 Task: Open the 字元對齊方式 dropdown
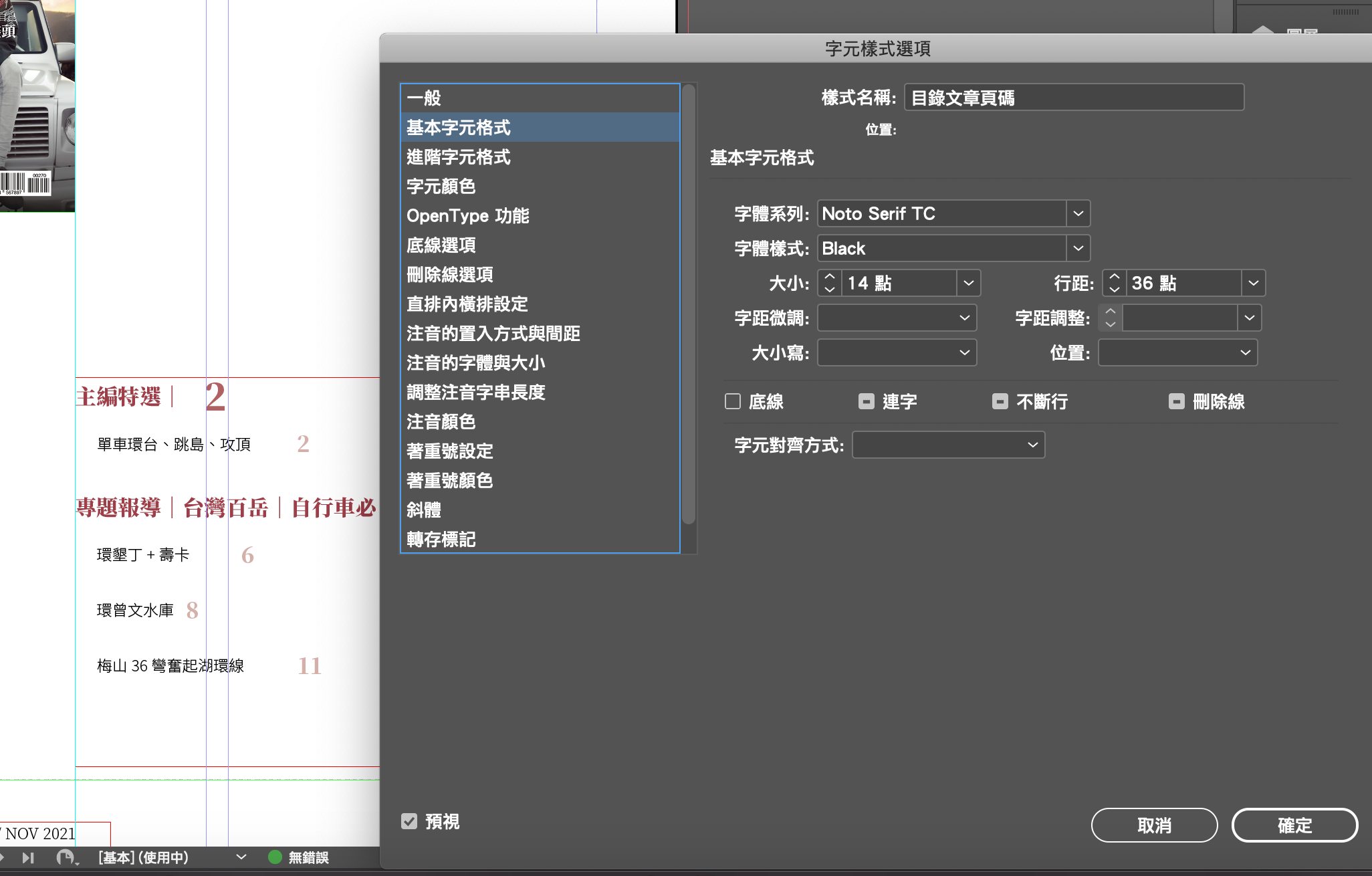(x=1032, y=445)
